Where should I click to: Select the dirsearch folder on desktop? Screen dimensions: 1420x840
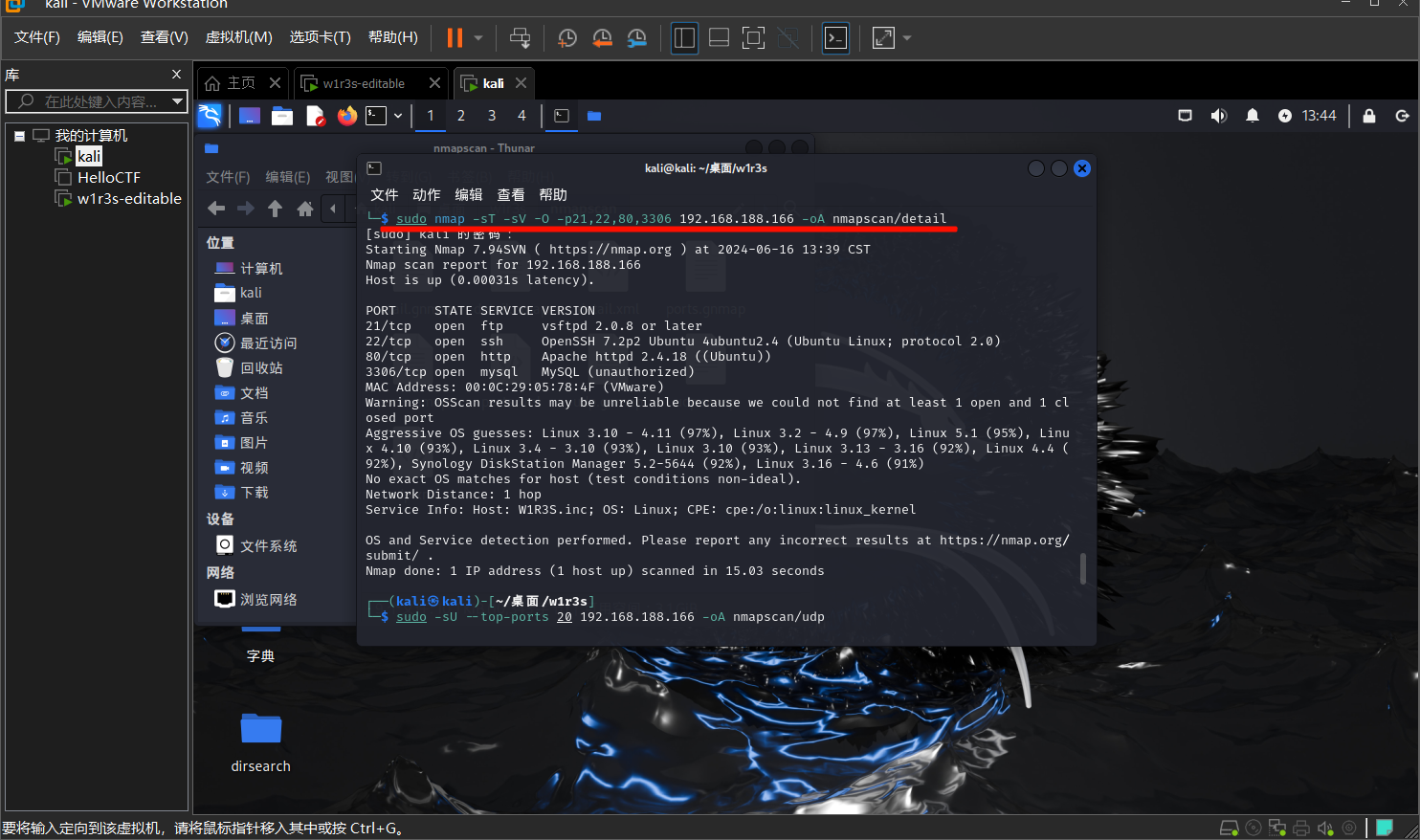click(260, 742)
